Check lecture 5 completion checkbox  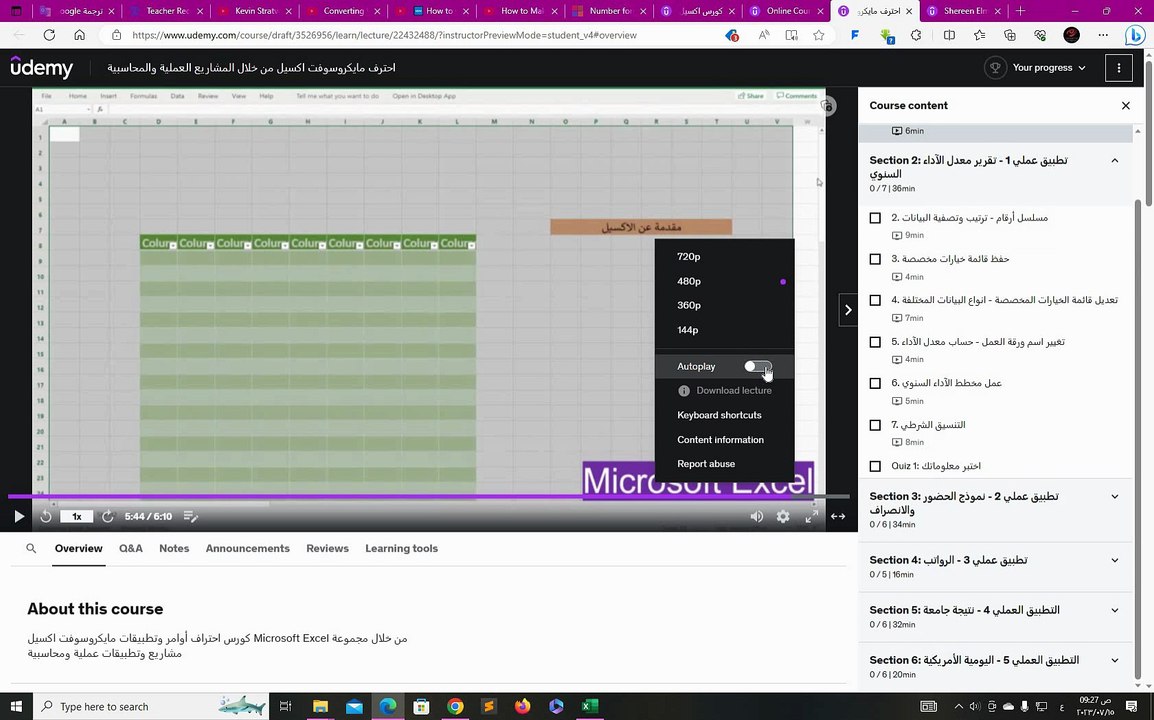click(x=875, y=342)
